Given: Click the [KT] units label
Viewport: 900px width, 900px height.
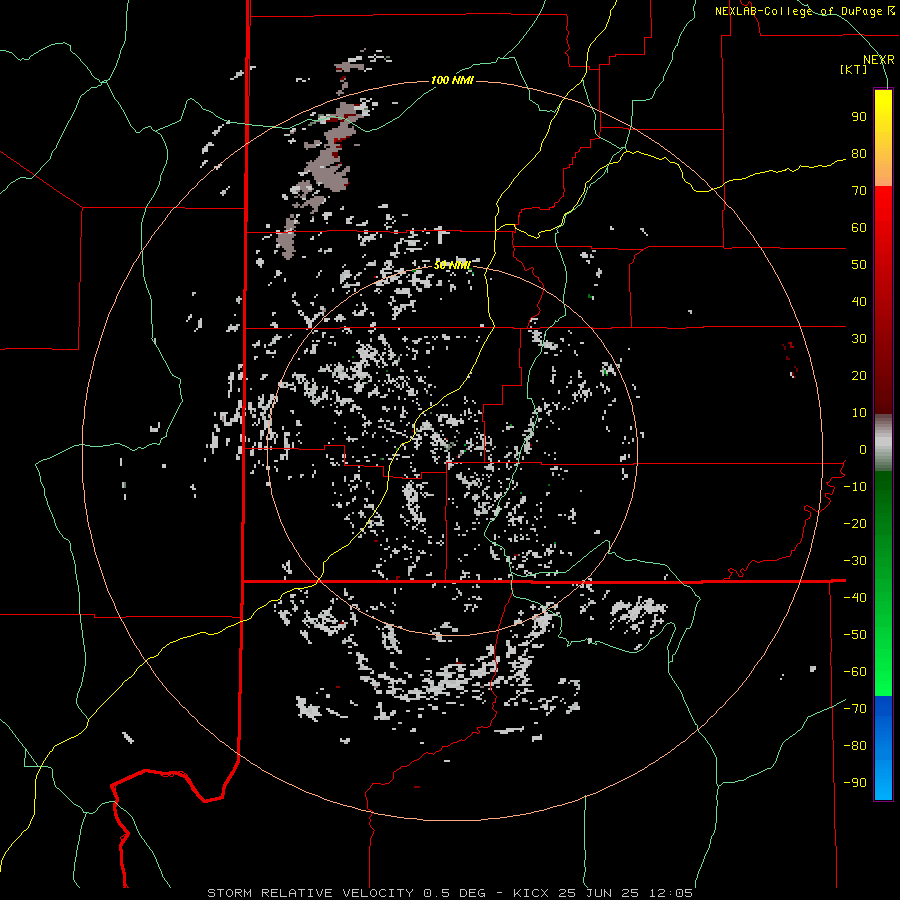Looking at the screenshot, I should [x=853, y=69].
